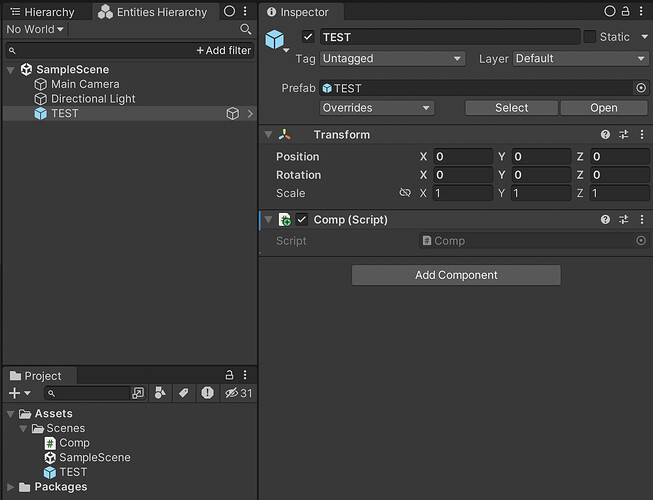653x500 pixels.
Task: Click the Prefab object picker circle icon
Action: 641,88
